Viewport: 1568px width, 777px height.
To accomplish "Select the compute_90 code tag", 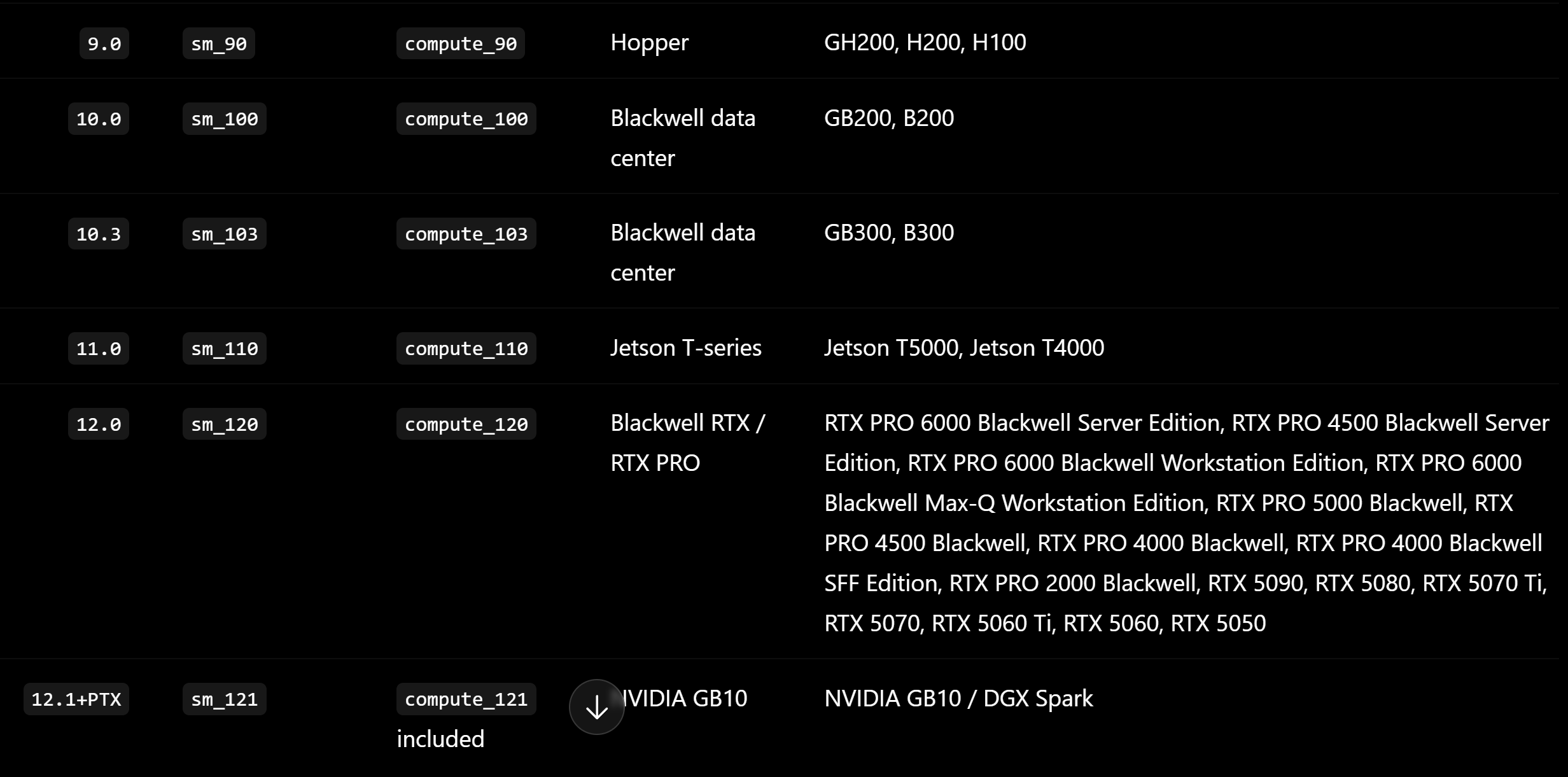I will (x=461, y=43).
